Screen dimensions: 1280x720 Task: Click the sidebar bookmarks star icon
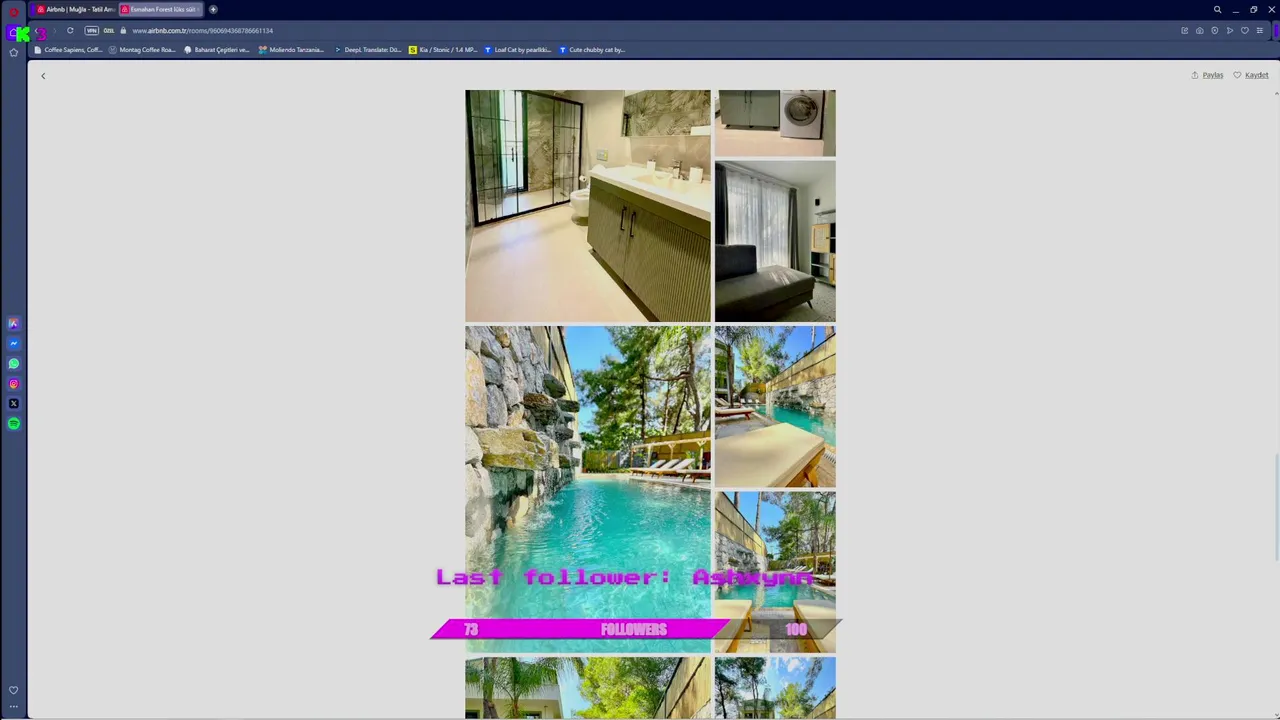13,52
